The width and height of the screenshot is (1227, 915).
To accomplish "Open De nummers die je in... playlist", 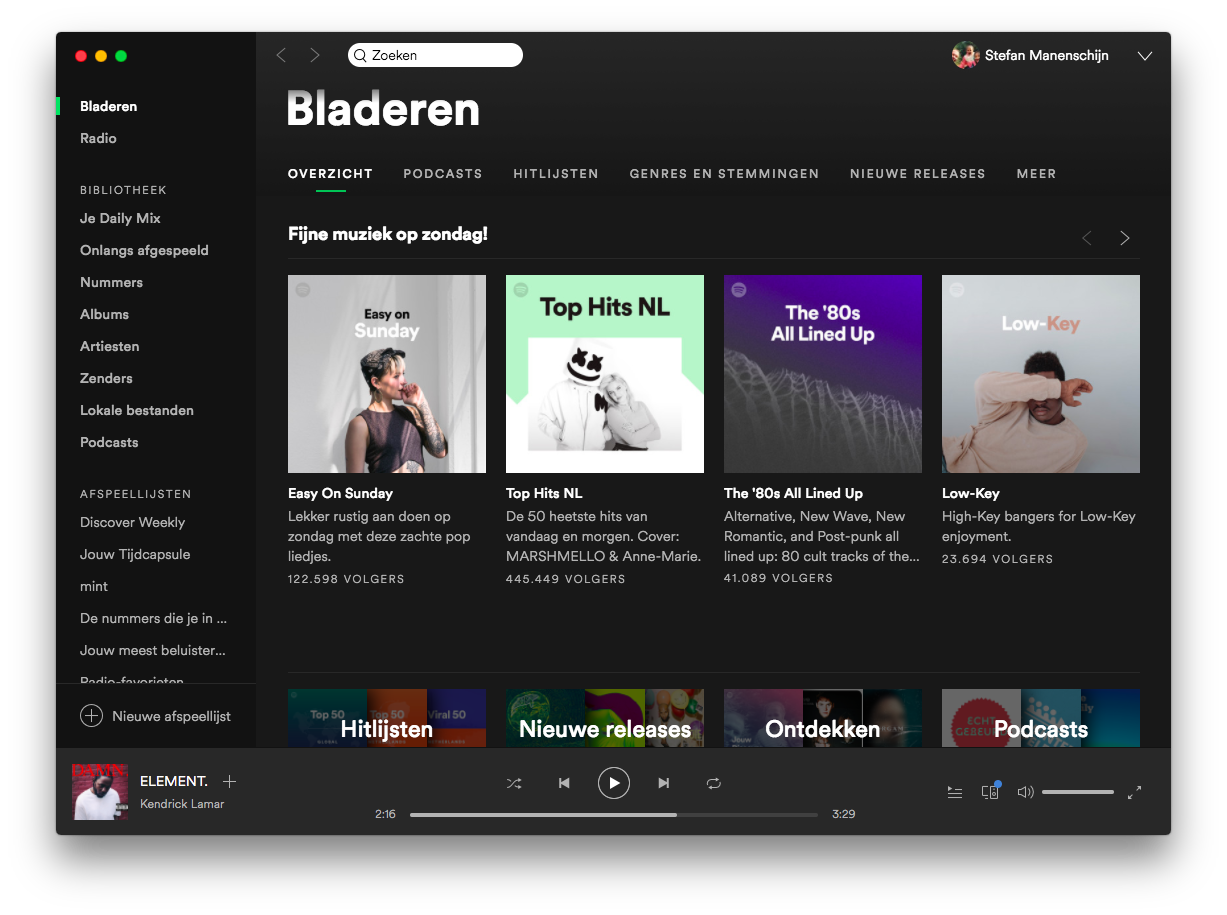I will [153, 618].
